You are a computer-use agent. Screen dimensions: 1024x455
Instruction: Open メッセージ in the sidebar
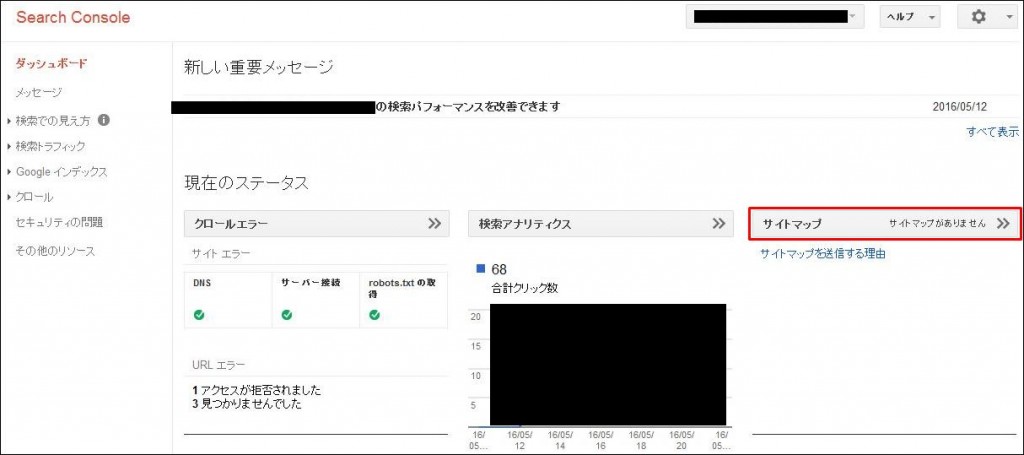tap(38, 93)
